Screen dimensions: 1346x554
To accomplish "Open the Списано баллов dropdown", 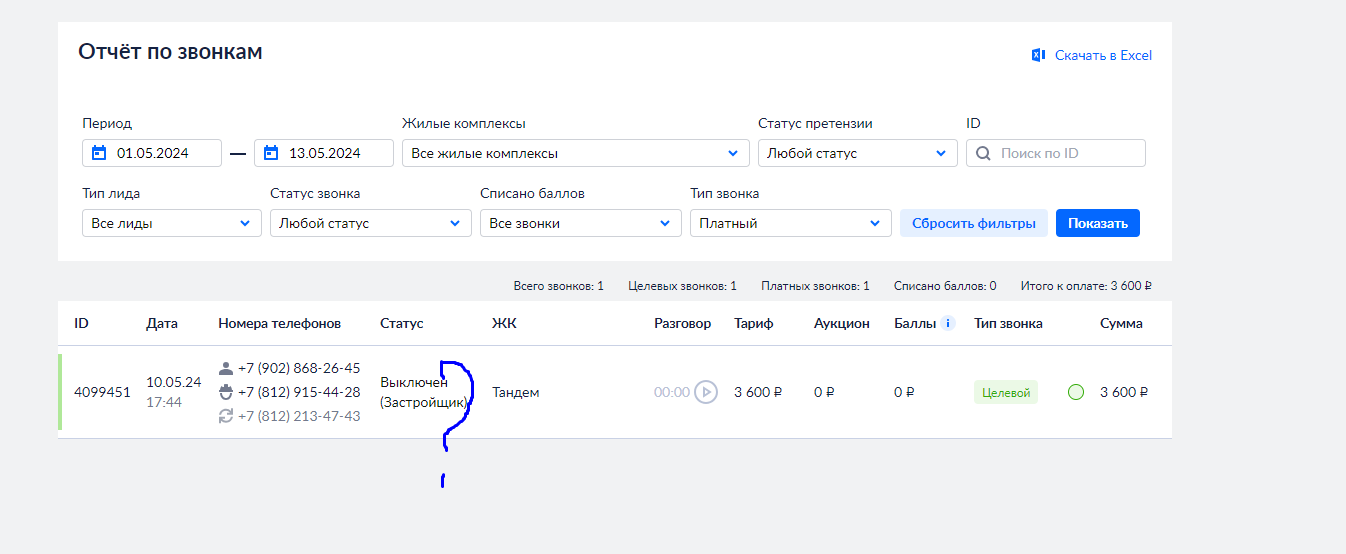I will pos(580,223).
